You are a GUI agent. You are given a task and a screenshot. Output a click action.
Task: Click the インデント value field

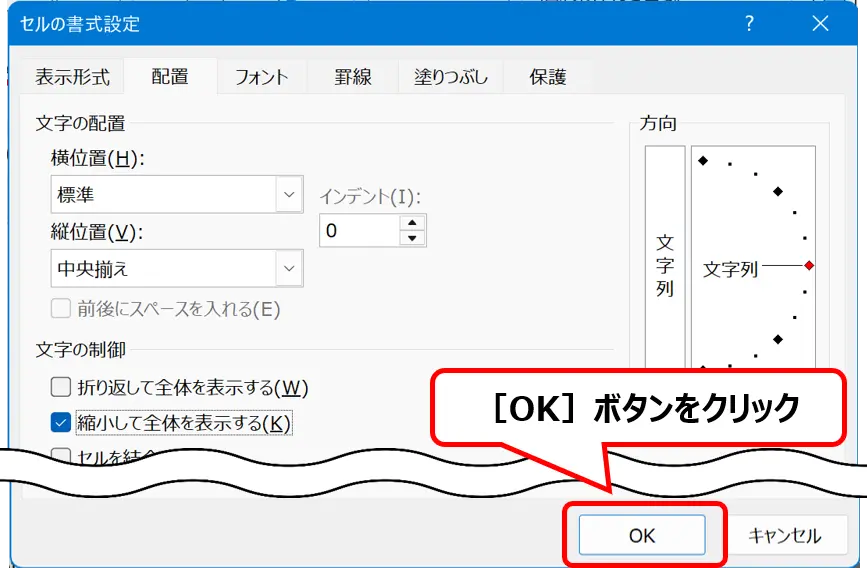pos(359,231)
